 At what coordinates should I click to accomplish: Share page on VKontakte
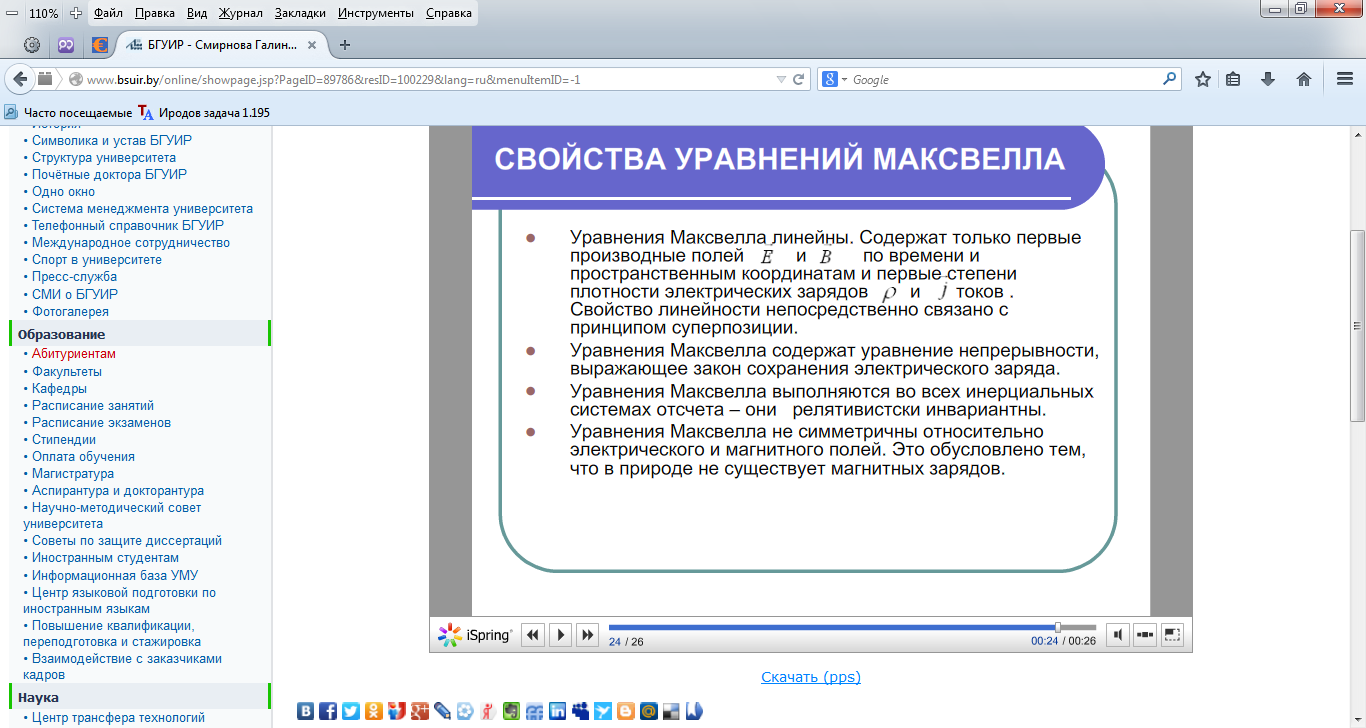point(305,711)
